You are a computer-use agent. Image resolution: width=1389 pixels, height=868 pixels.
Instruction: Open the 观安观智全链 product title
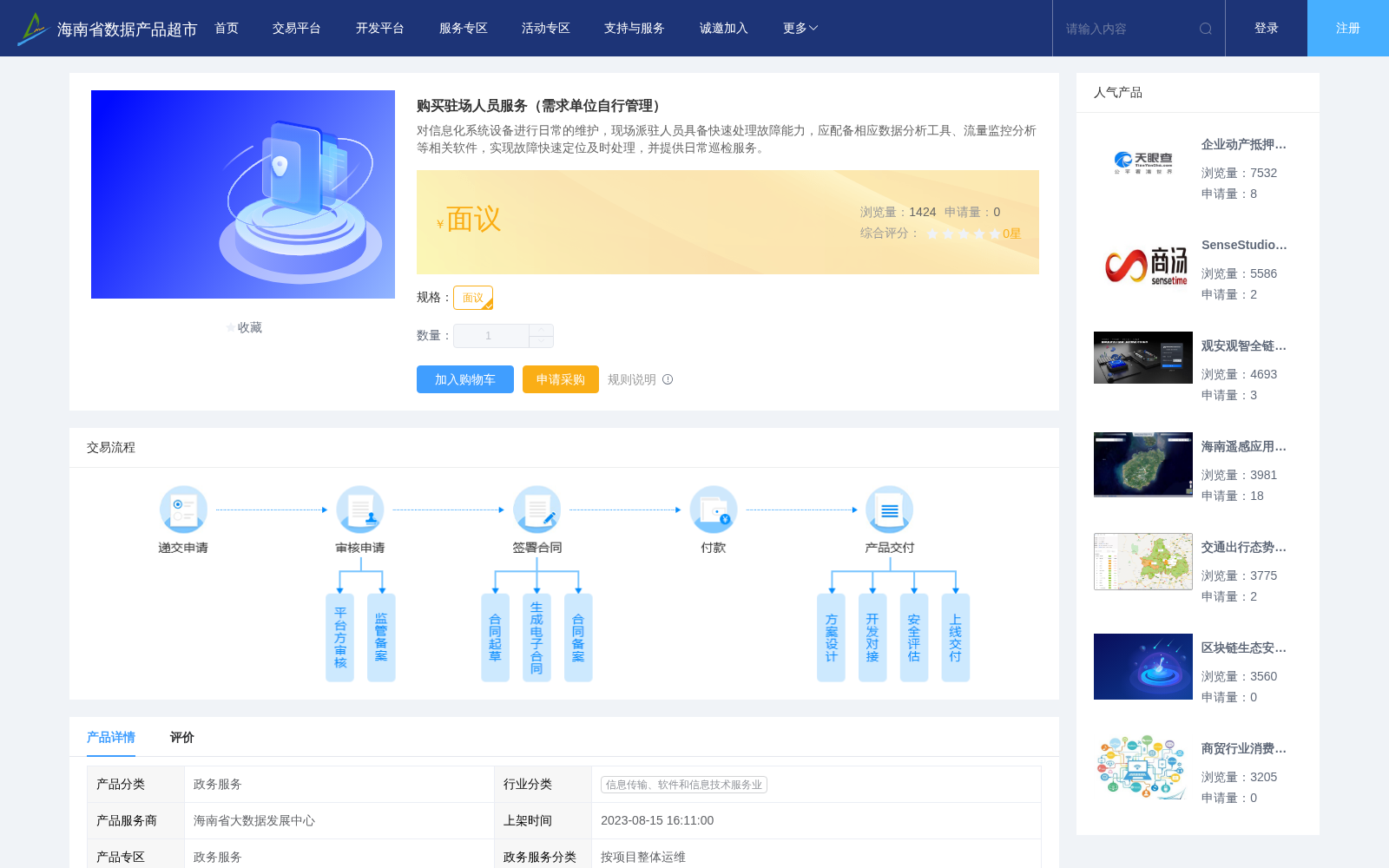point(1244,346)
